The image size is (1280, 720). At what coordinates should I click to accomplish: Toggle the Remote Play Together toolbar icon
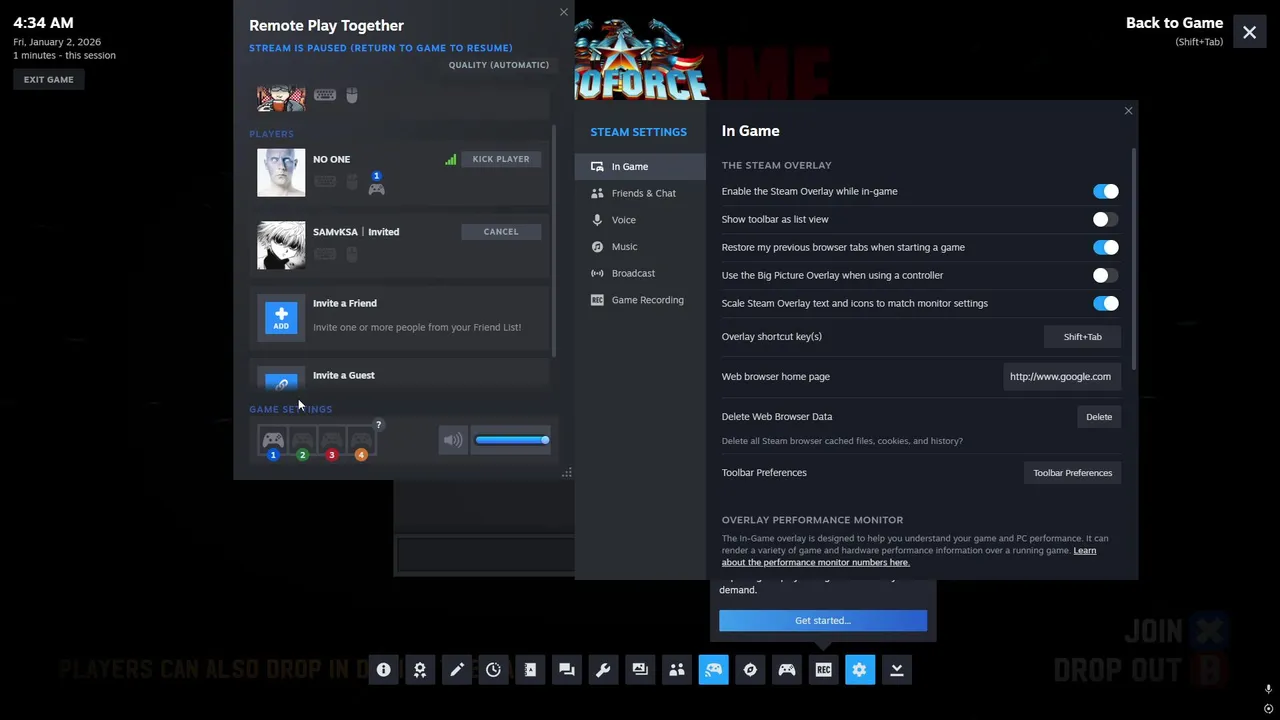click(713, 670)
